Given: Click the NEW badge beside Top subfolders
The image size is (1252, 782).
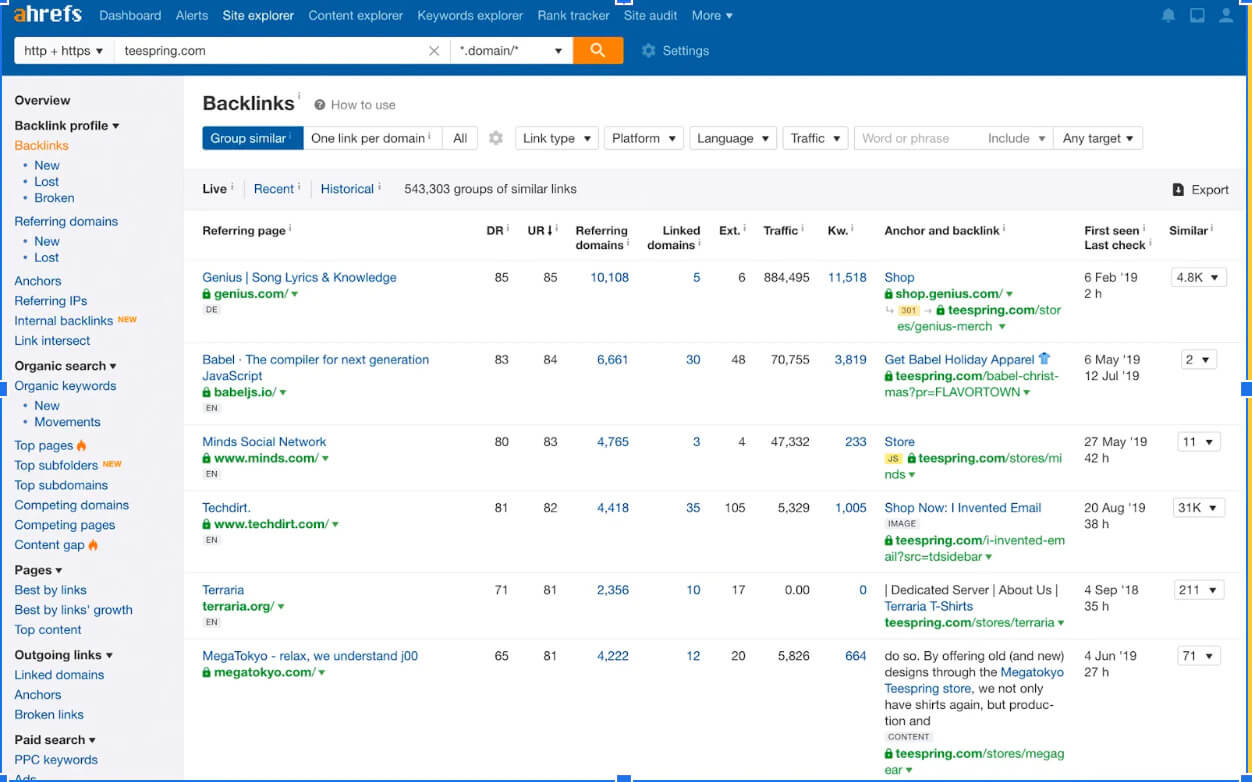Looking at the screenshot, I should 112,464.
